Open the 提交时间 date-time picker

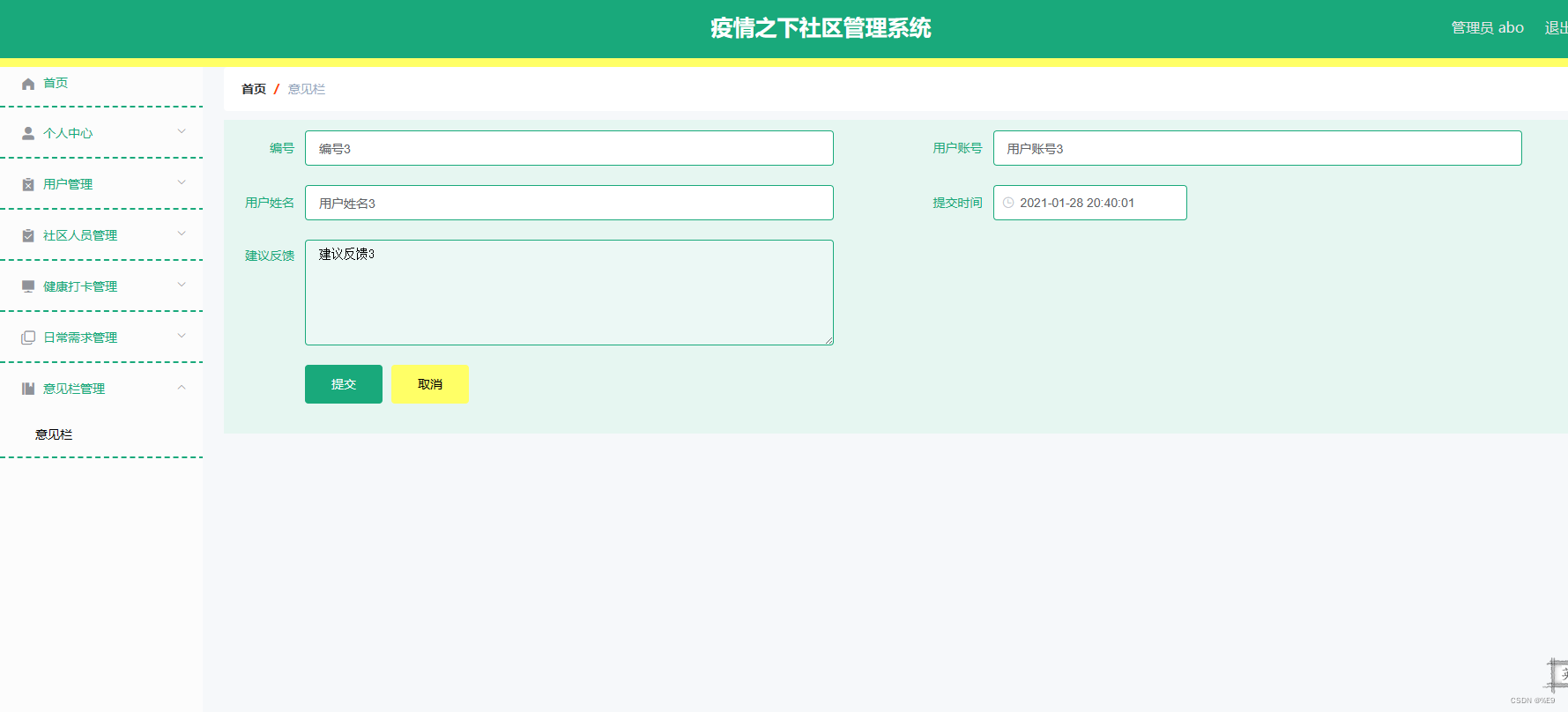pyautogui.click(x=1090, y=203)
